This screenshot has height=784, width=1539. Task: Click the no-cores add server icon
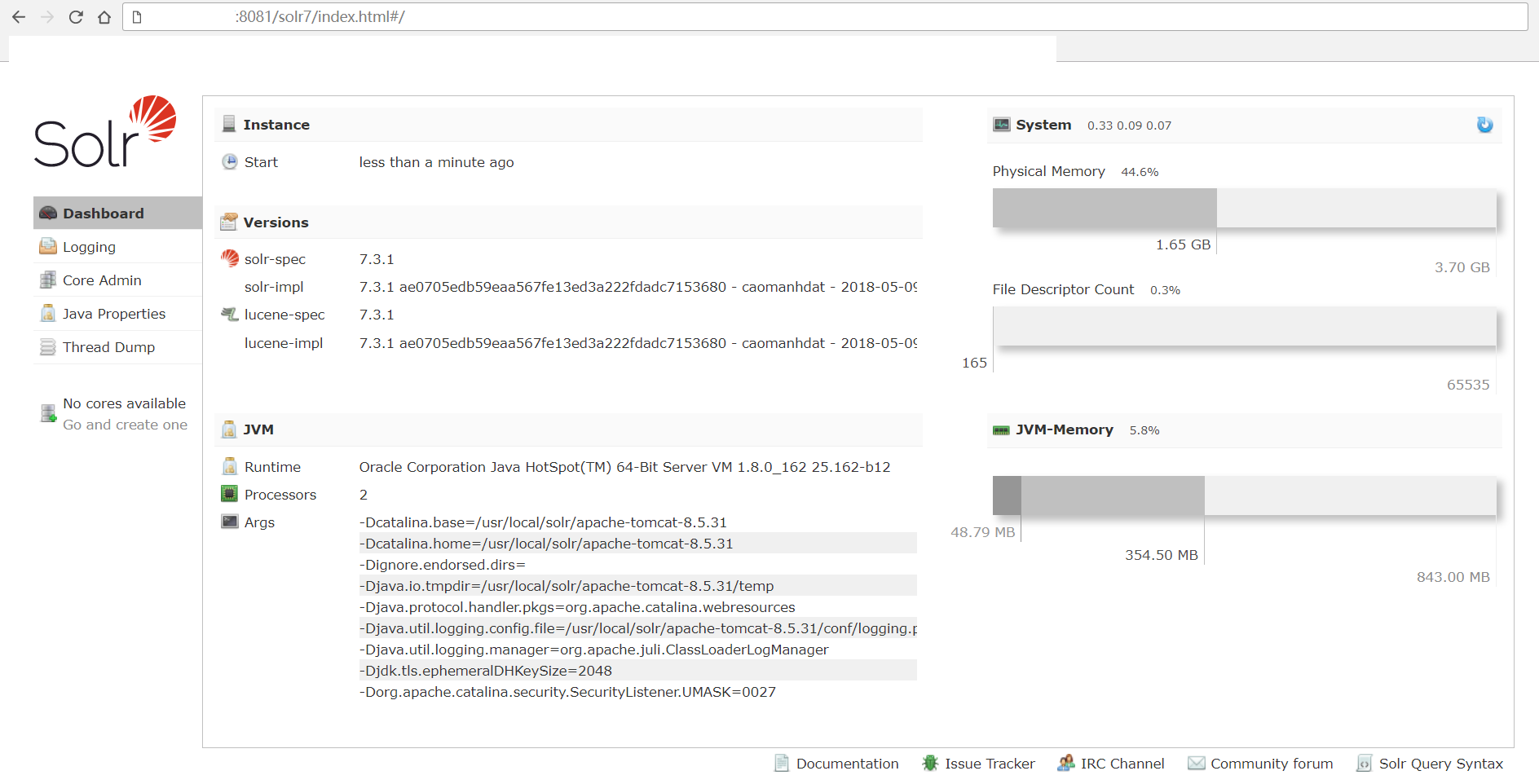pos(49,413)
